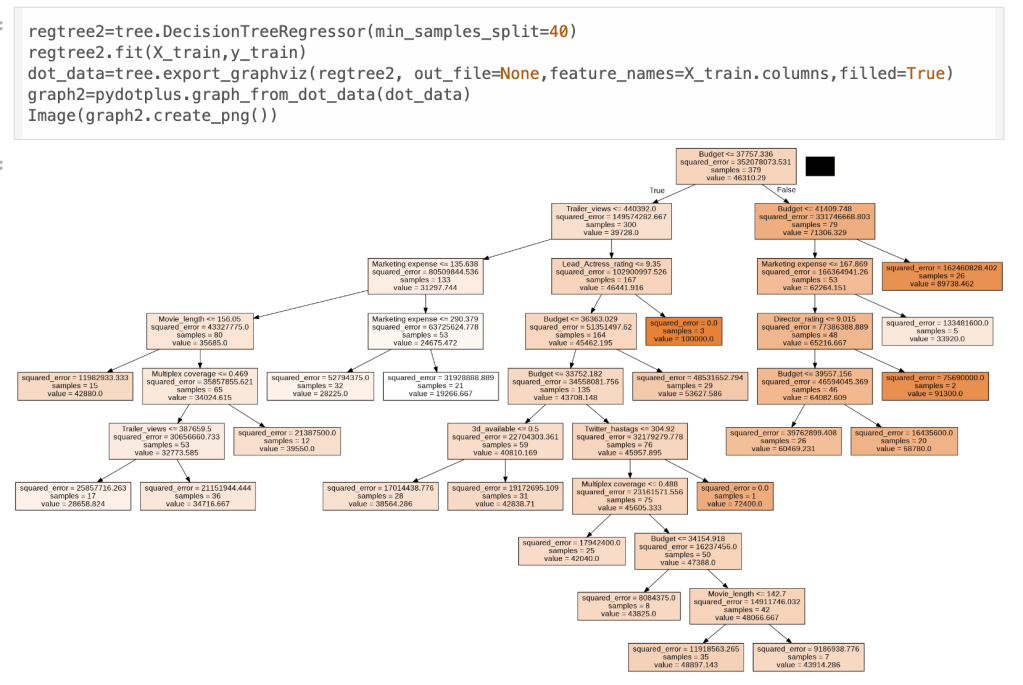
Task: Select the Trailer_views <= 440392.0 node
Action: point(609,222)
